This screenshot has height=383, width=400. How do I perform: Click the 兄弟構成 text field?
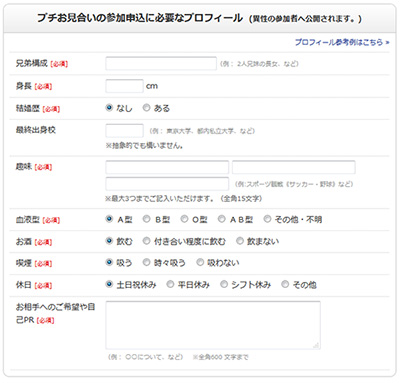pos(161,63)
